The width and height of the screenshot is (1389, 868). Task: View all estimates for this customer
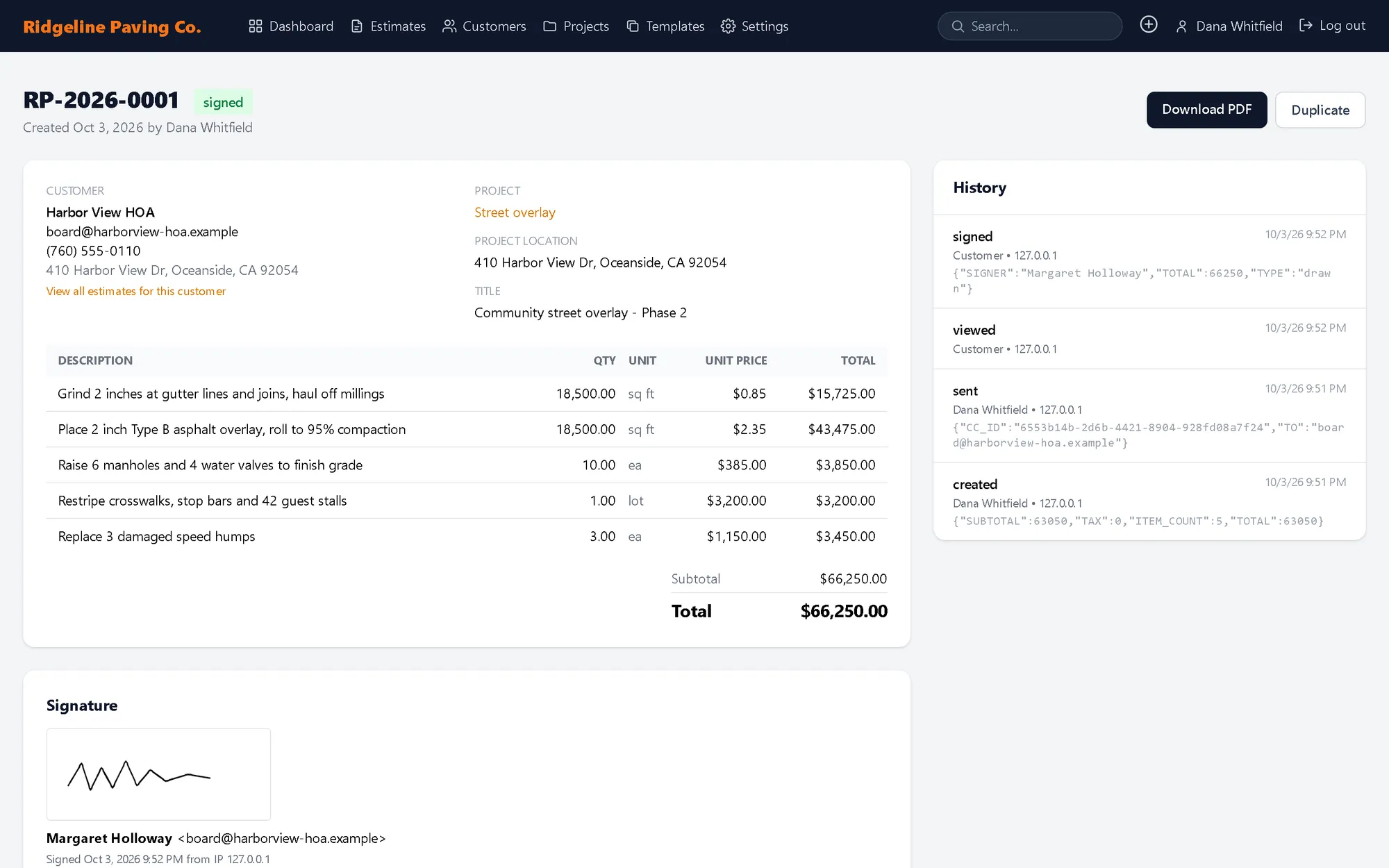pos(136,292)
